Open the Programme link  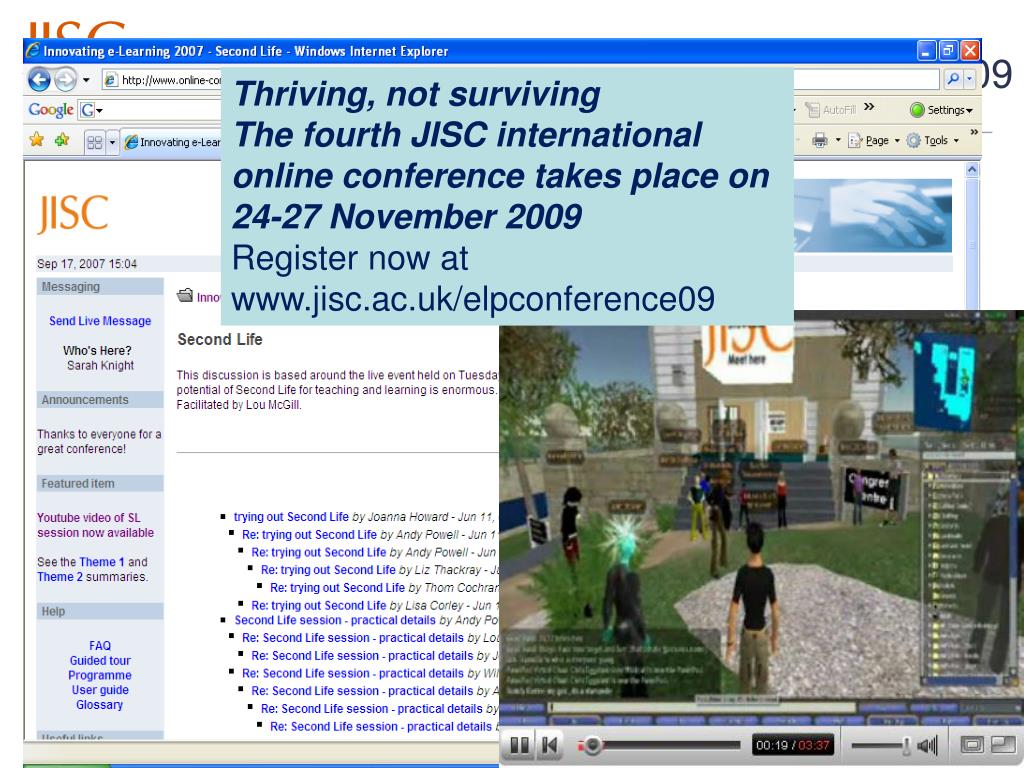click(100, 675)
